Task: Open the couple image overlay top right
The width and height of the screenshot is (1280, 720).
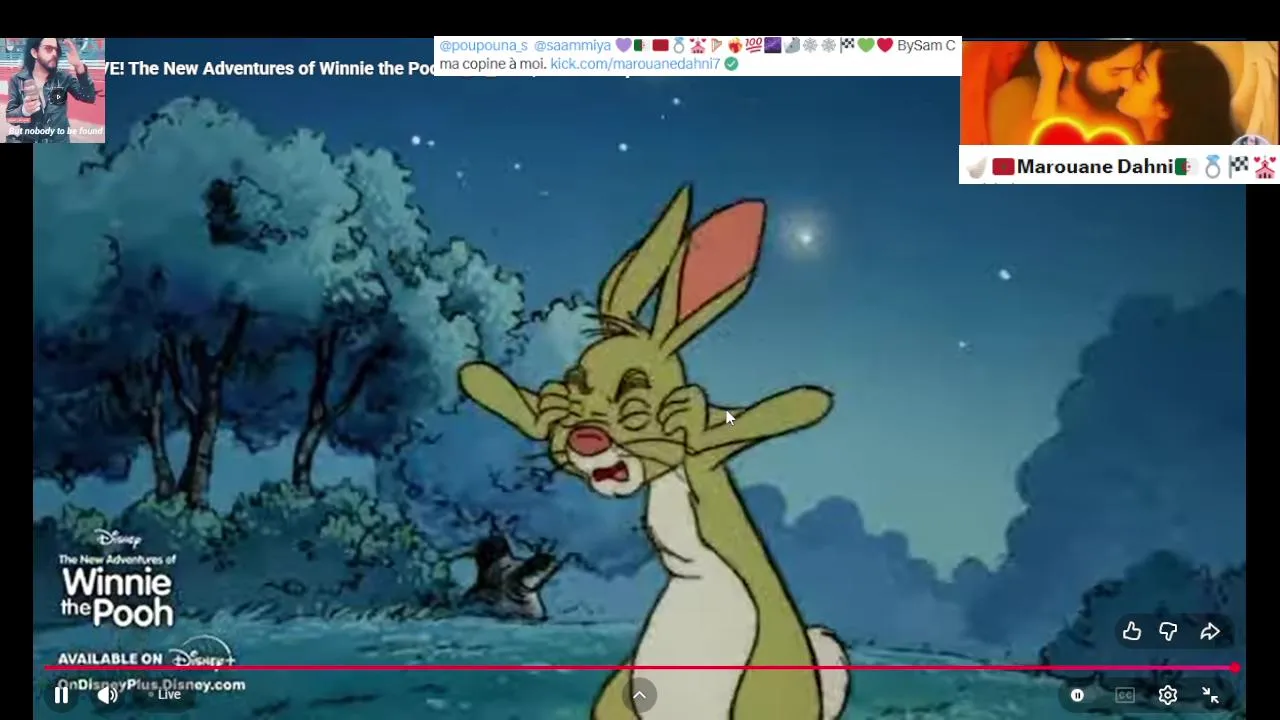Action: pos(1119,93)
